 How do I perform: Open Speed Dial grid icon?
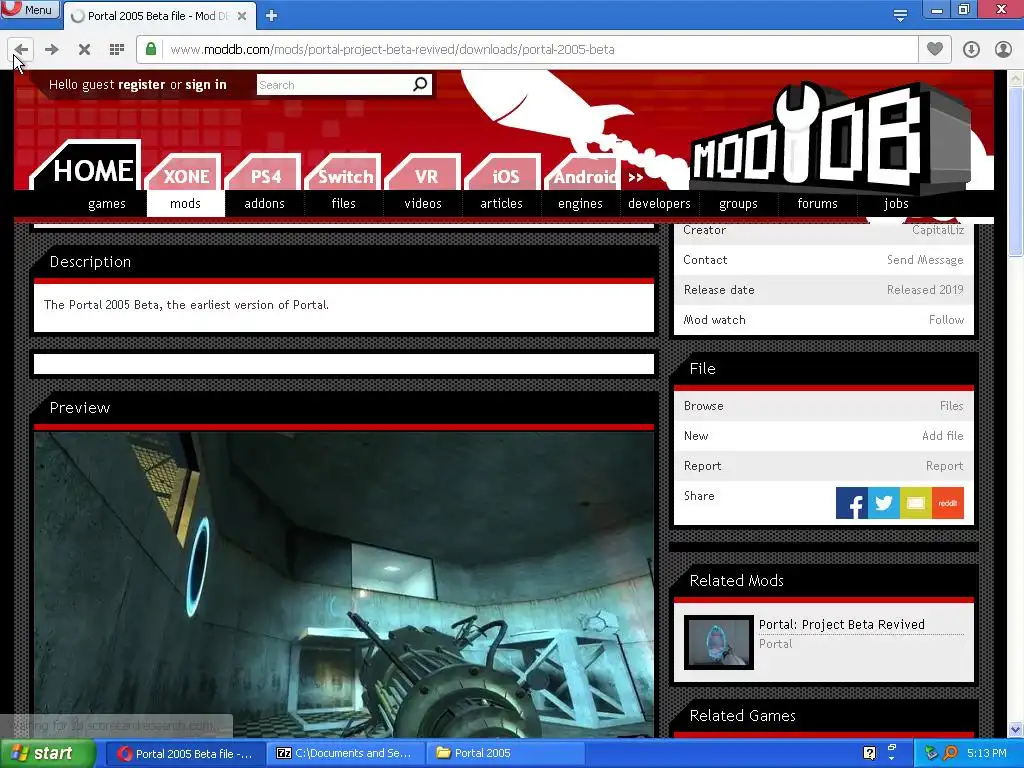[117, 50]
